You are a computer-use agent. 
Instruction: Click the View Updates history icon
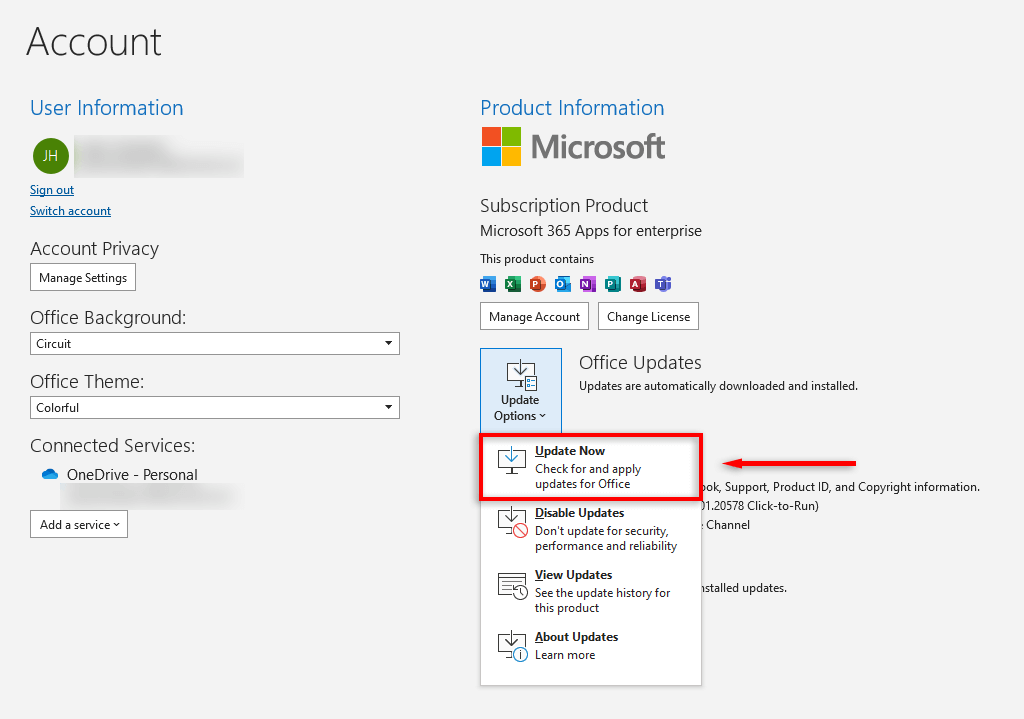tap(512, 586)
